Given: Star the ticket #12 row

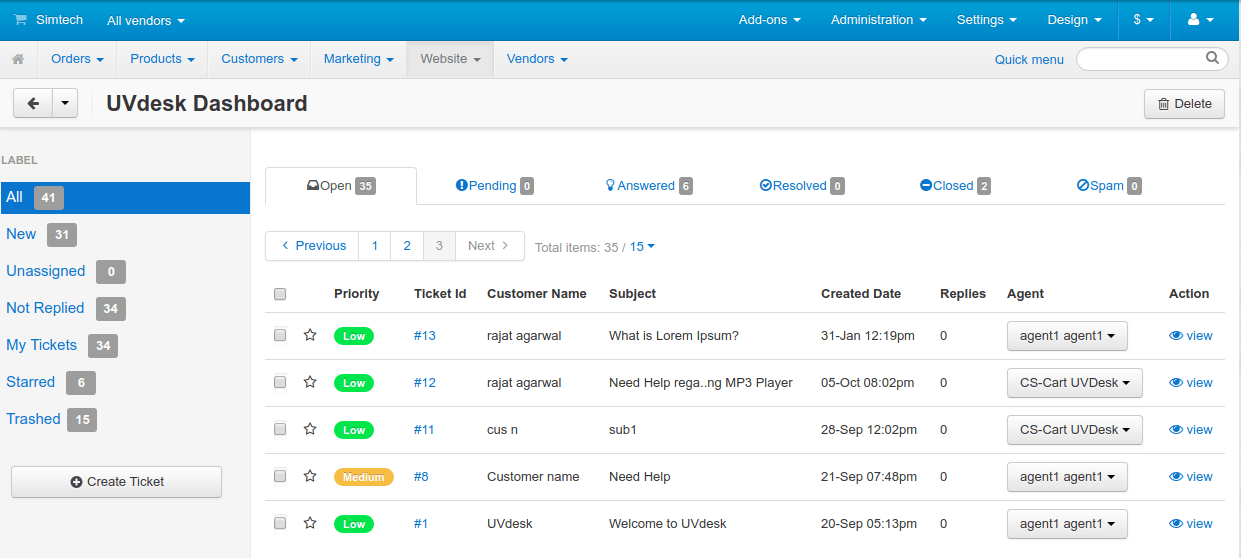Looking at the screenshot, I should [x=310, y=382].
